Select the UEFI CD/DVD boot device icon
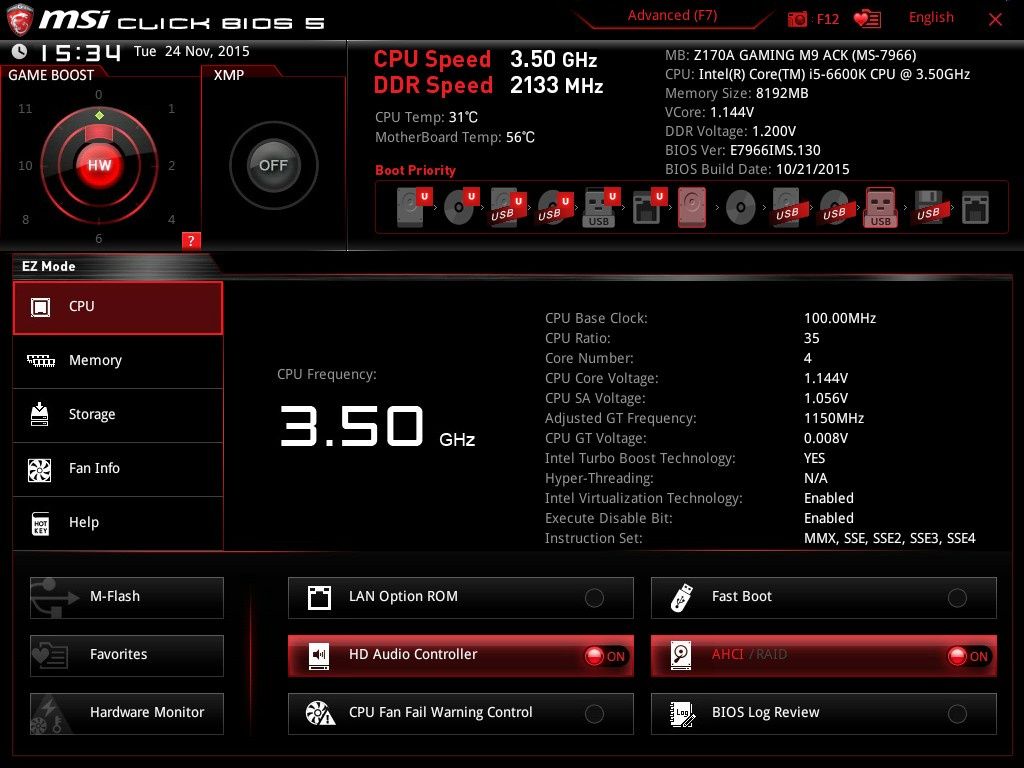The height and width of the screenshot is (768, 1024). coord(460,207)
